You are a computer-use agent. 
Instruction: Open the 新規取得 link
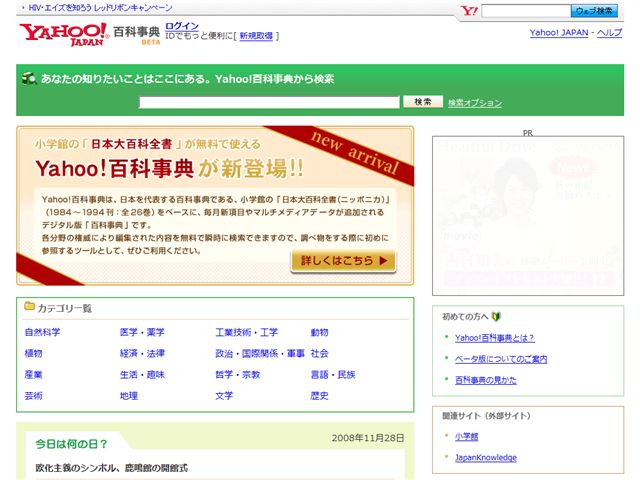point(256,36)
